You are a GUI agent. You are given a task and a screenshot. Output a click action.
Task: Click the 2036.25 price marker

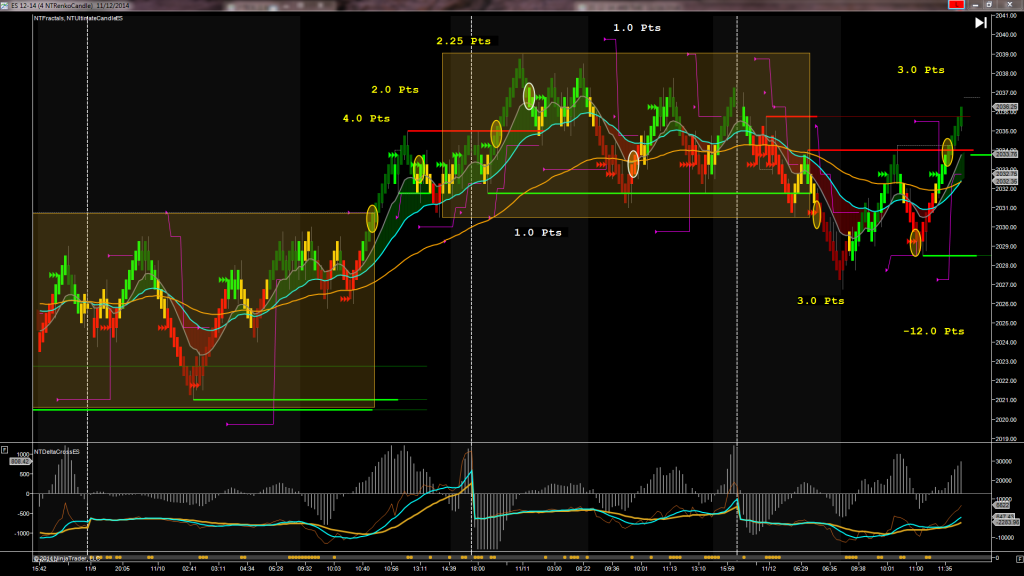[1006, 106]
